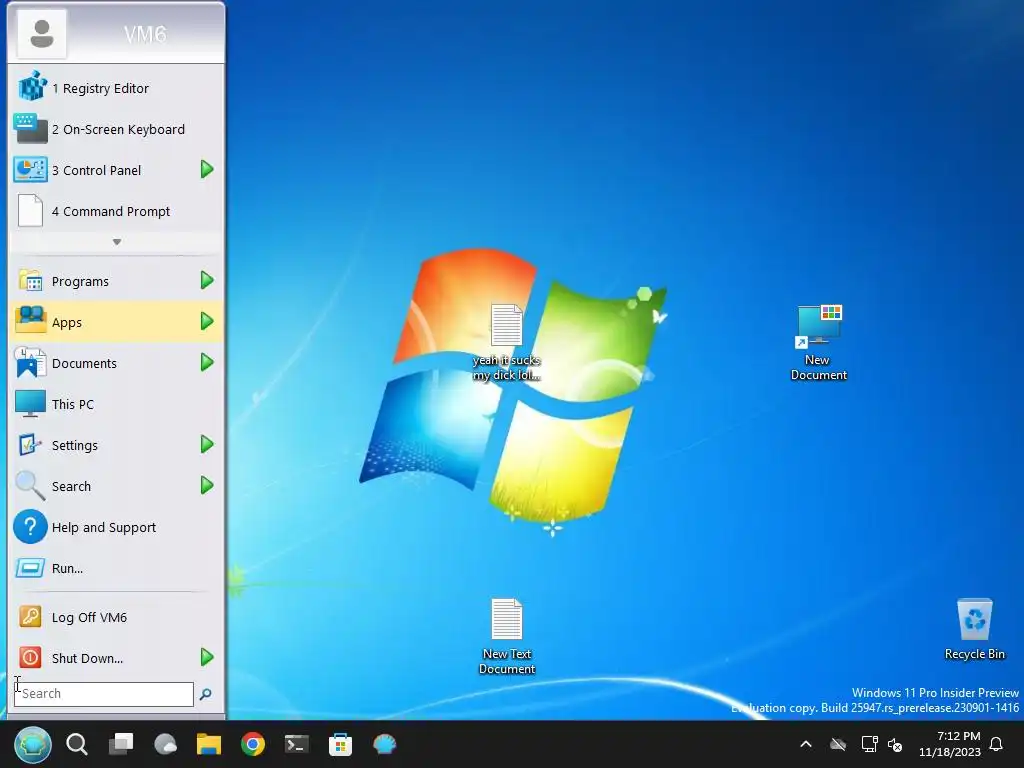Open Help and Support
This screenshot has height=768, width=1024.
point(116,527)
